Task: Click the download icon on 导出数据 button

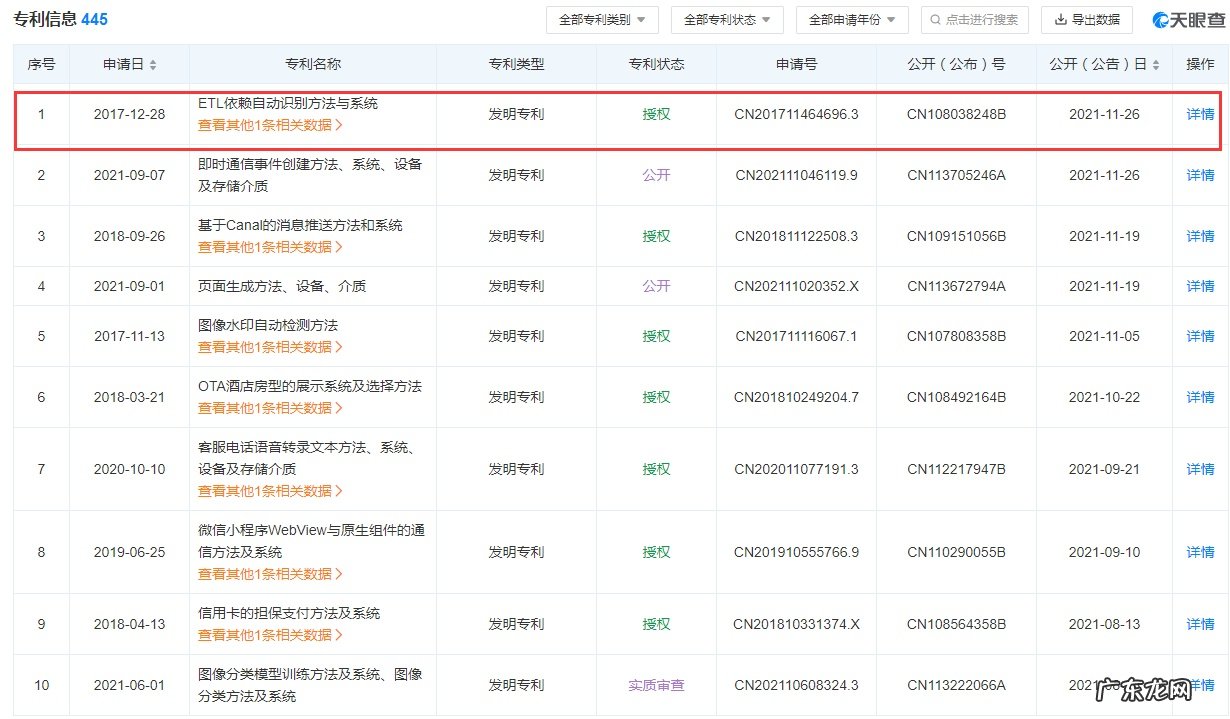Action: [x=1057, y=19]
